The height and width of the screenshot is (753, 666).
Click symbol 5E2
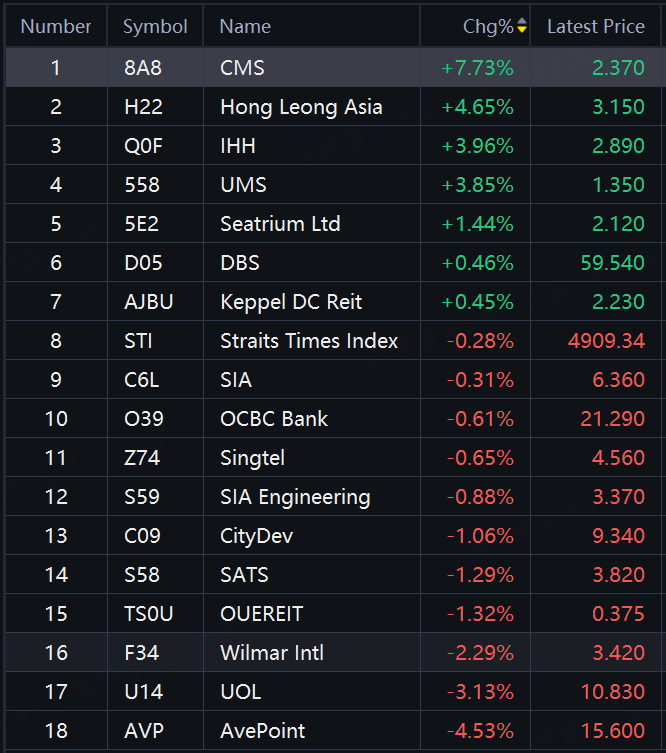(141, 224)
